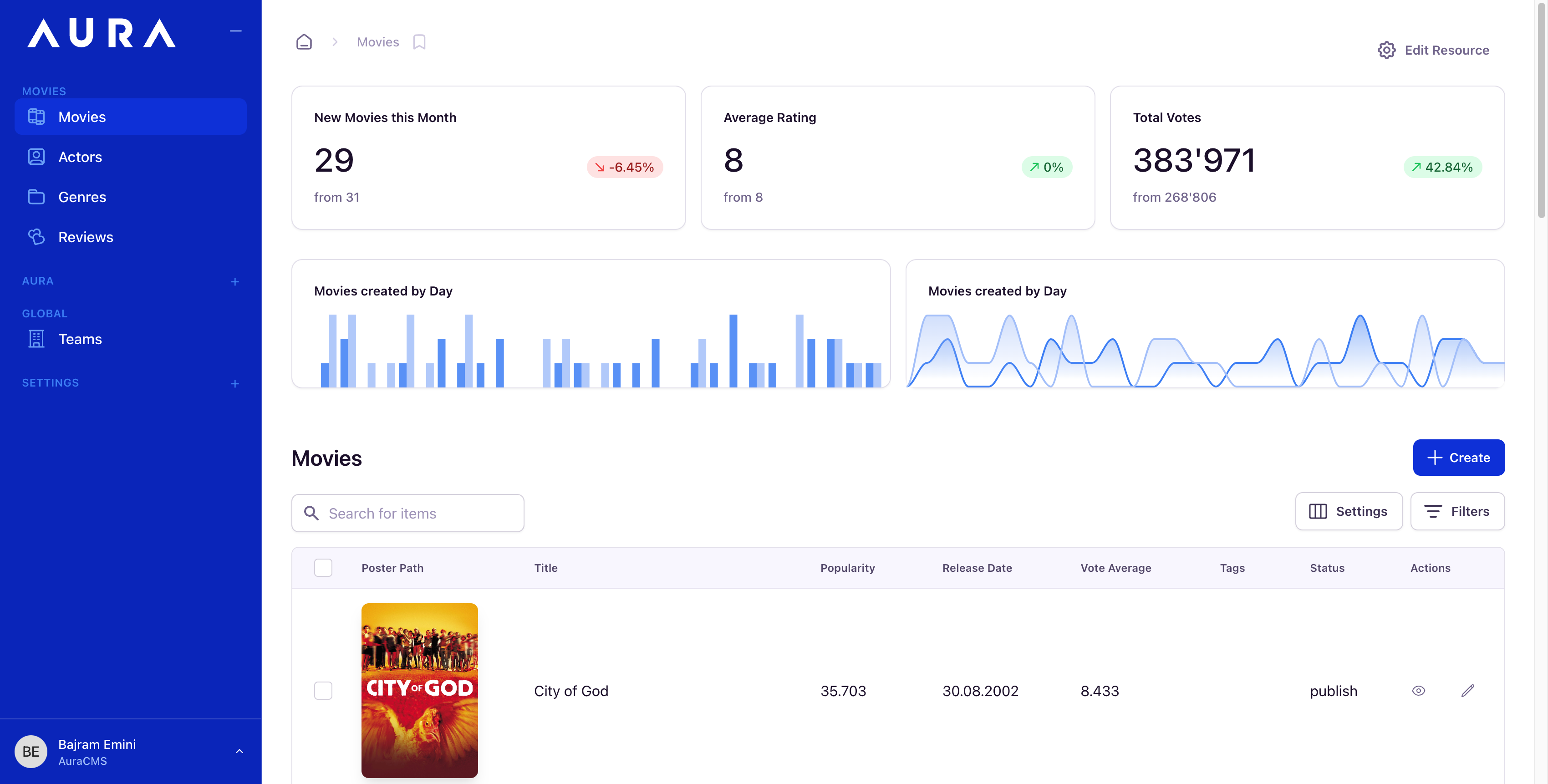This screenshot has width=1548, height=784.
Task: Collapse the Bajram Emini user menu
Action: click(x=240, y=751)
